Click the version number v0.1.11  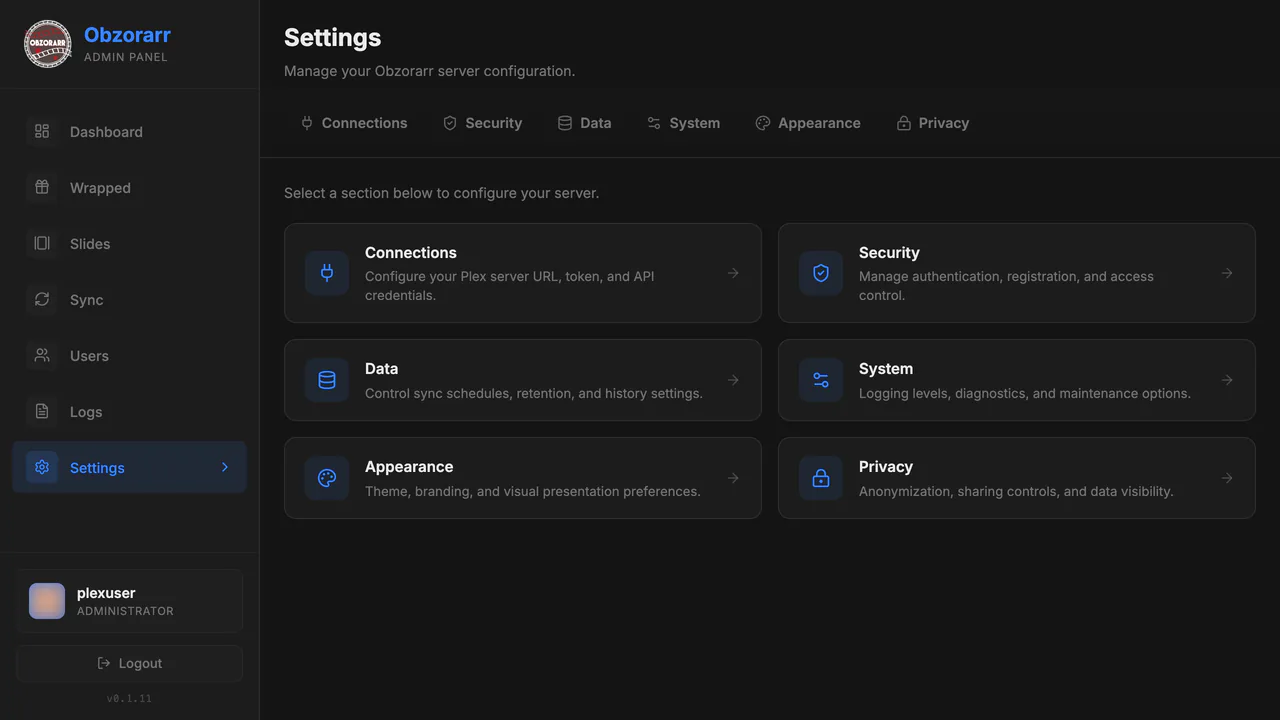[129, 698]
